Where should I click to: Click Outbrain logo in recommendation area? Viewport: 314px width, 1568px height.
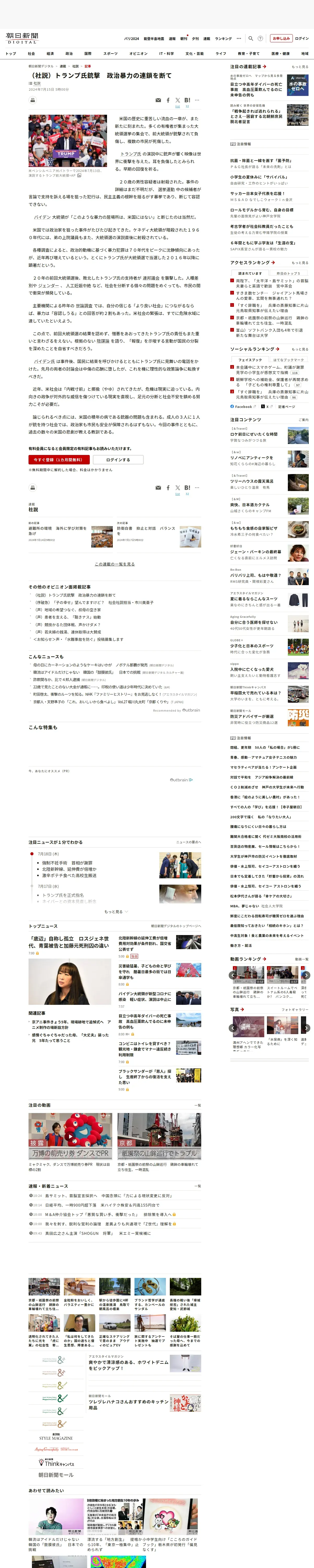pos(181,780)
